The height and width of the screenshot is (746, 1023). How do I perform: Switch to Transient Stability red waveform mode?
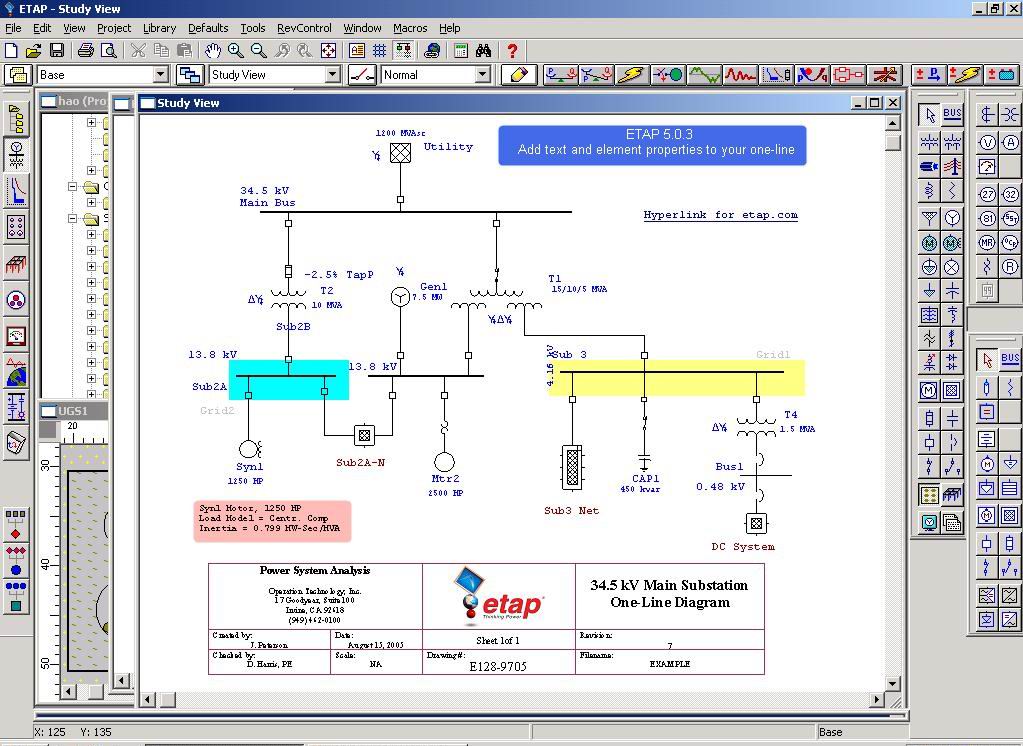tap(740, 74)
